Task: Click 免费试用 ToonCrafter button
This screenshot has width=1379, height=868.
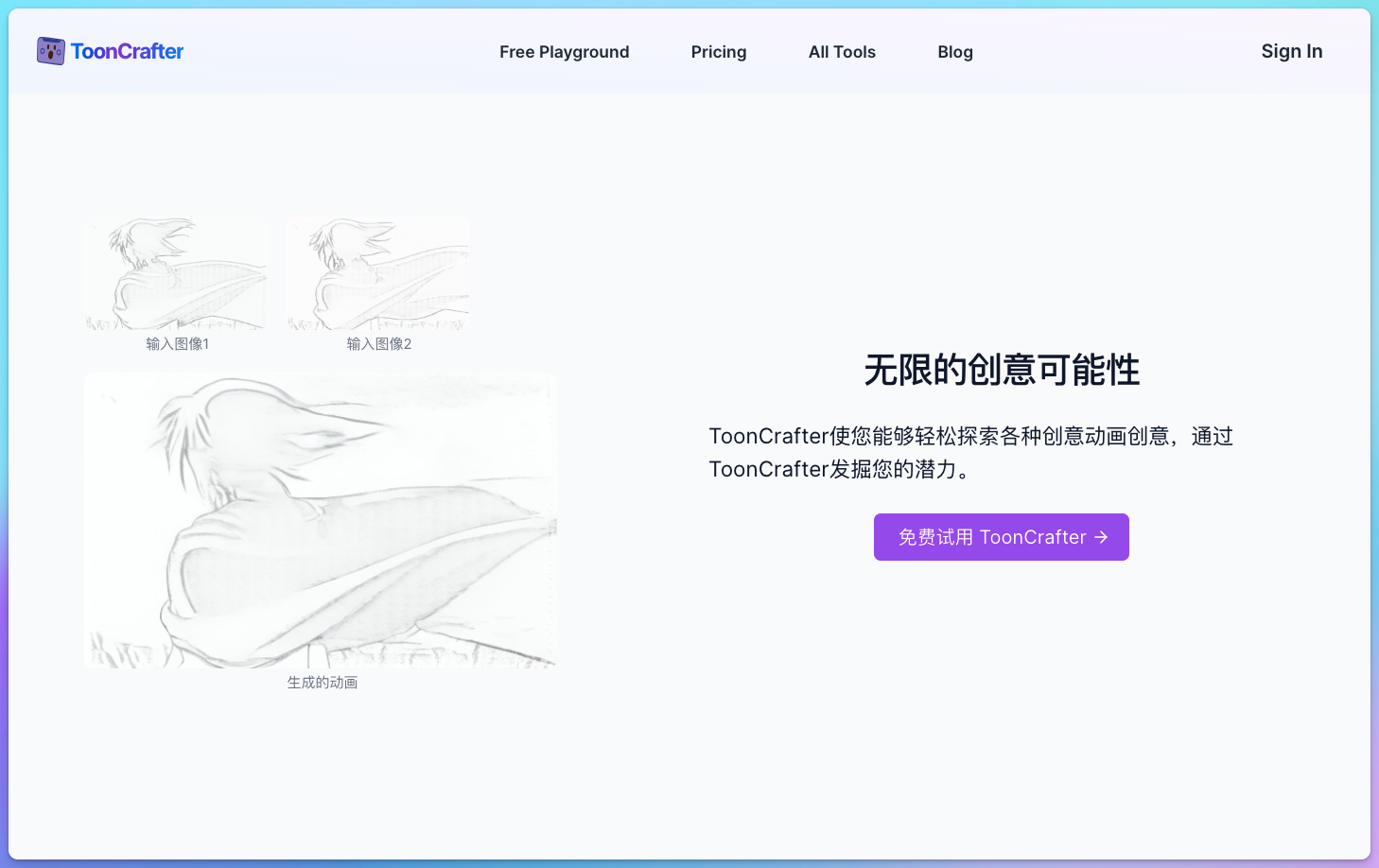Action: (x=1001, y=537)
